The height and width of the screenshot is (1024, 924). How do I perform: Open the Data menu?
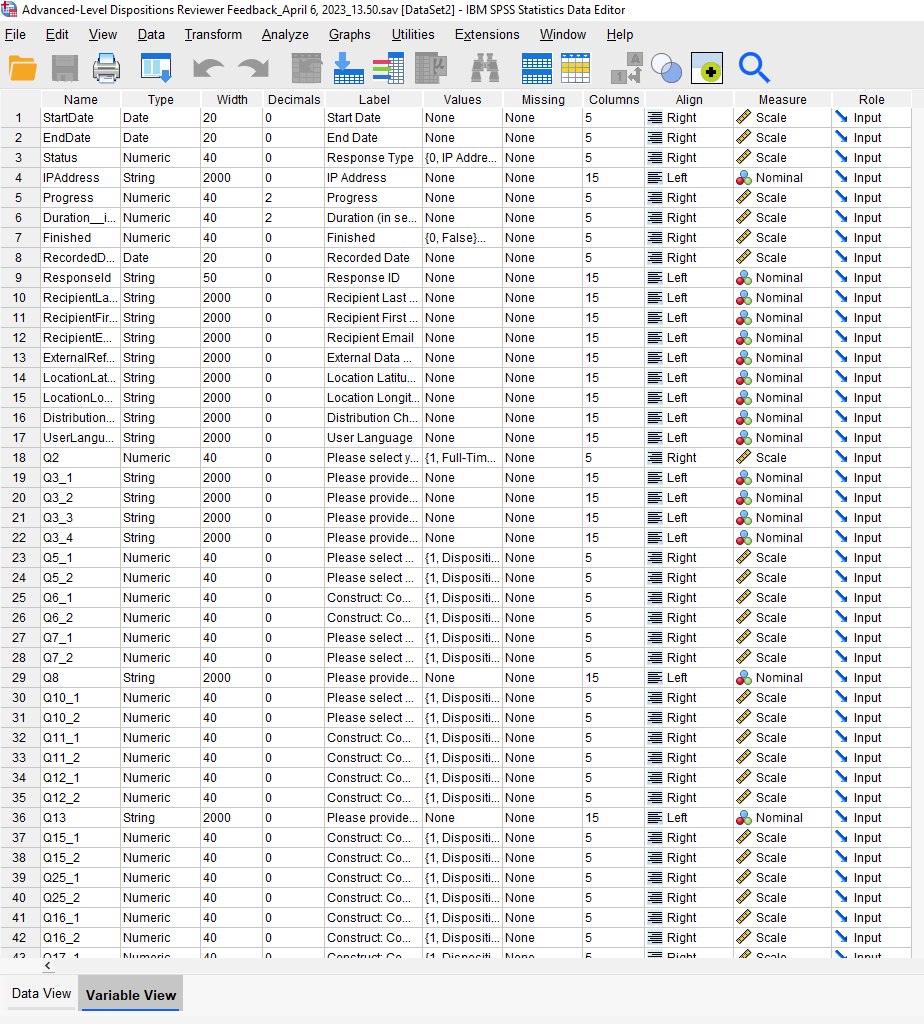pos(151,35)
